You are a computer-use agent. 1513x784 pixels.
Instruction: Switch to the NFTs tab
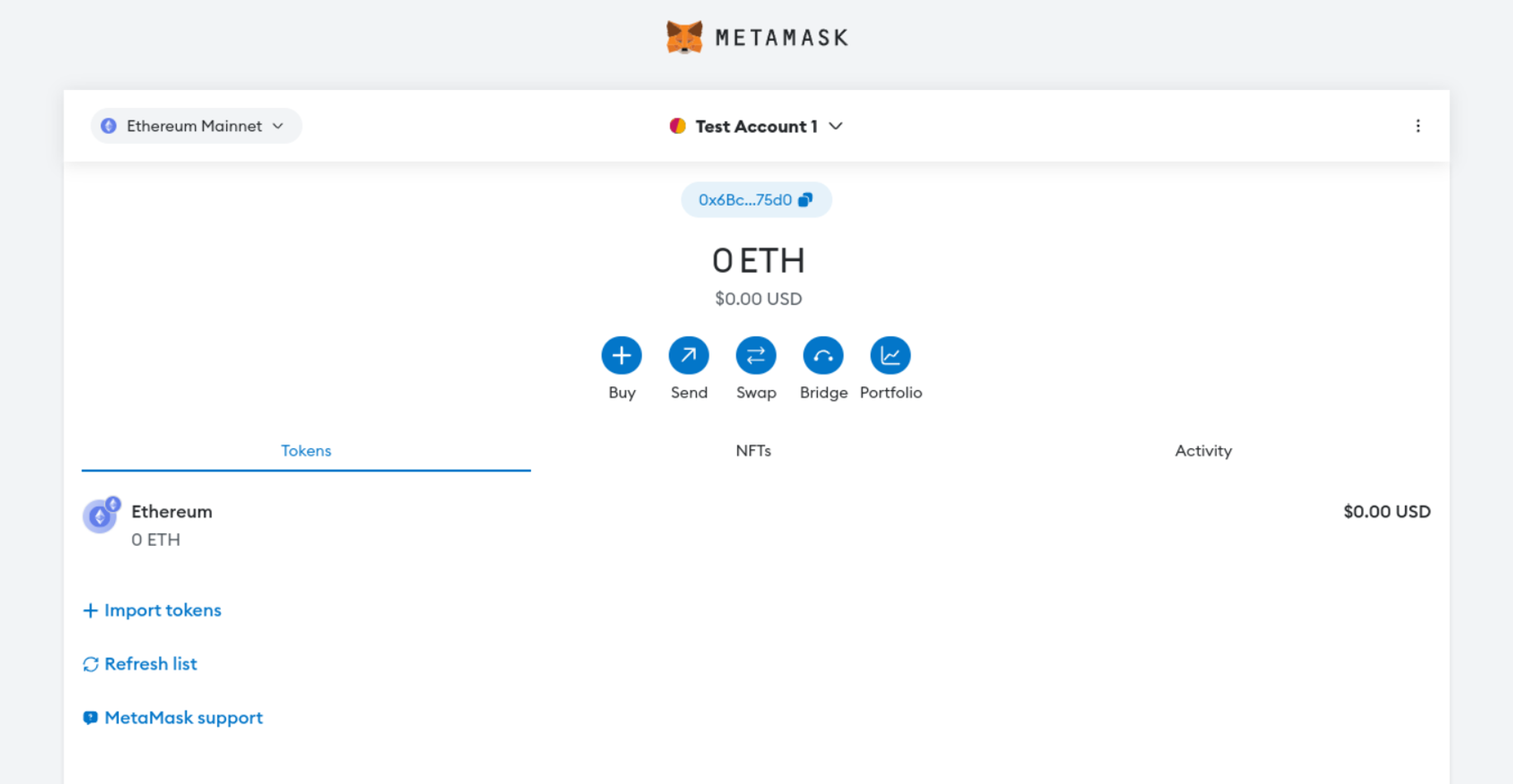[753, 451]
